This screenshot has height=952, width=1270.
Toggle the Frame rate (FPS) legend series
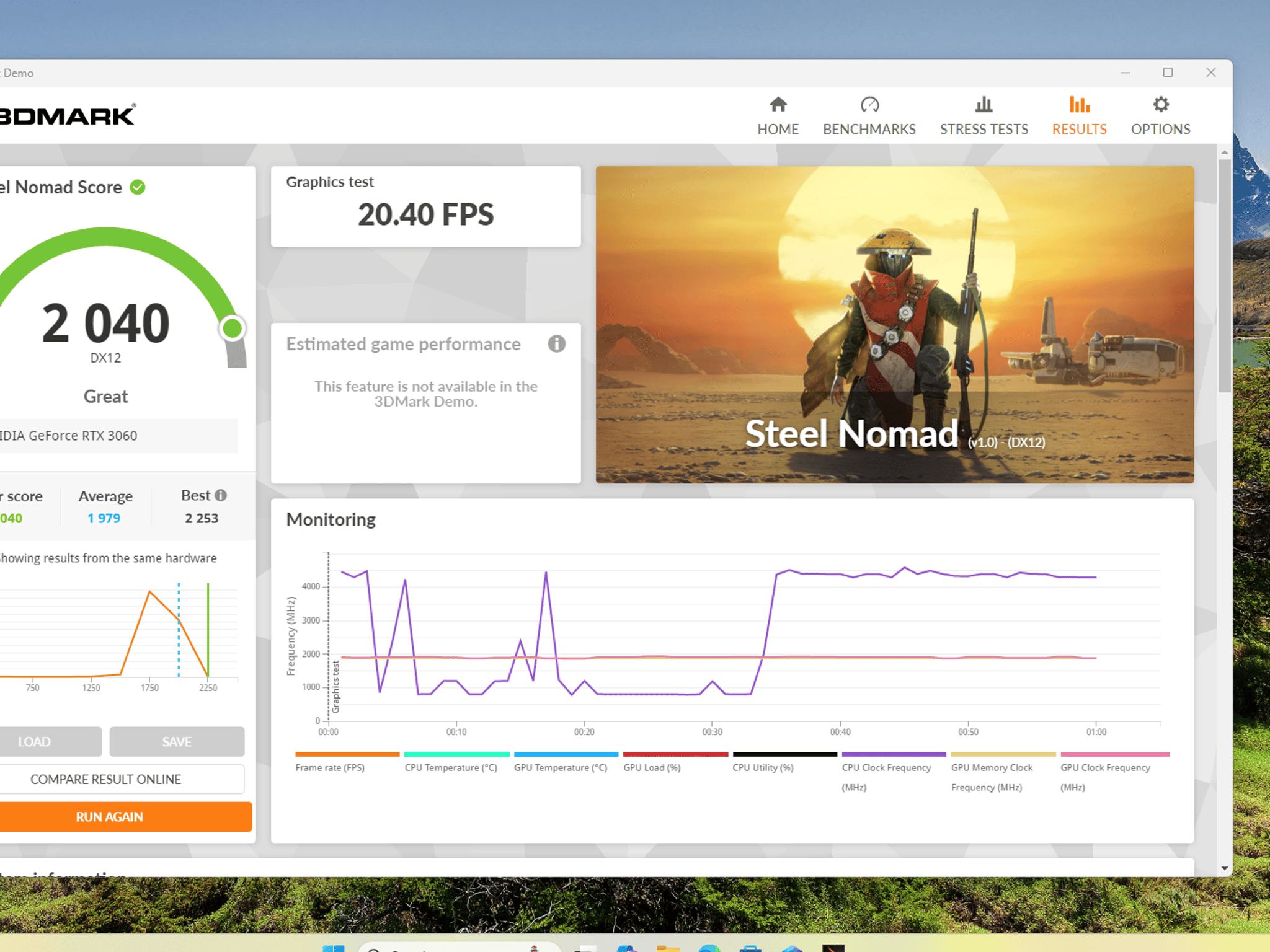347,762
